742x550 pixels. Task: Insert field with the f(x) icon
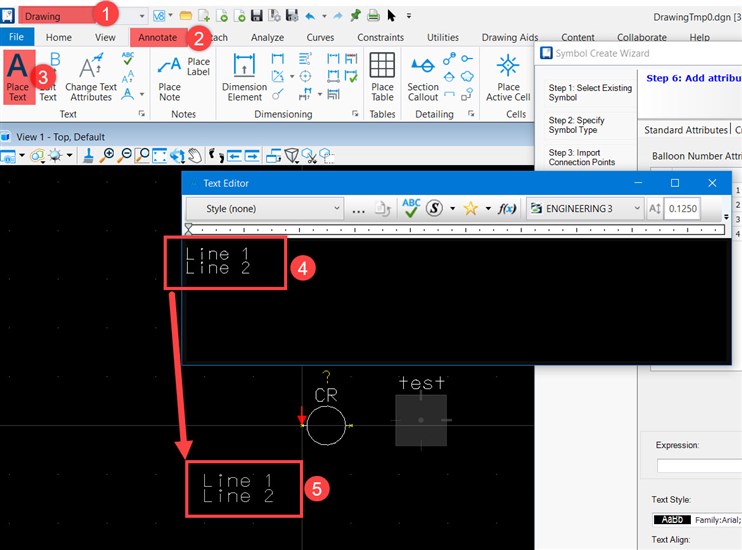pyautogui.click(x=508, y=208)
